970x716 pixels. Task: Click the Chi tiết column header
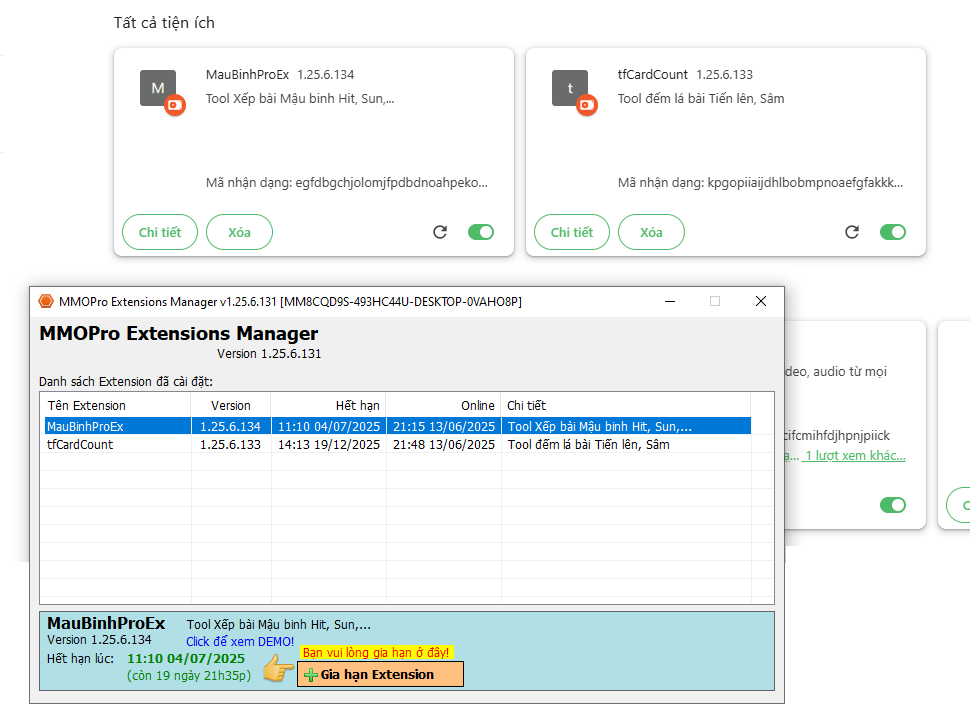[626, 405]
